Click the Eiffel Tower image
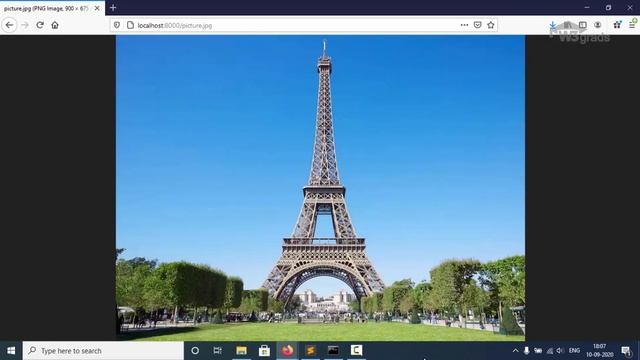This screenshot has width=640, height=360. coord(320,188)
